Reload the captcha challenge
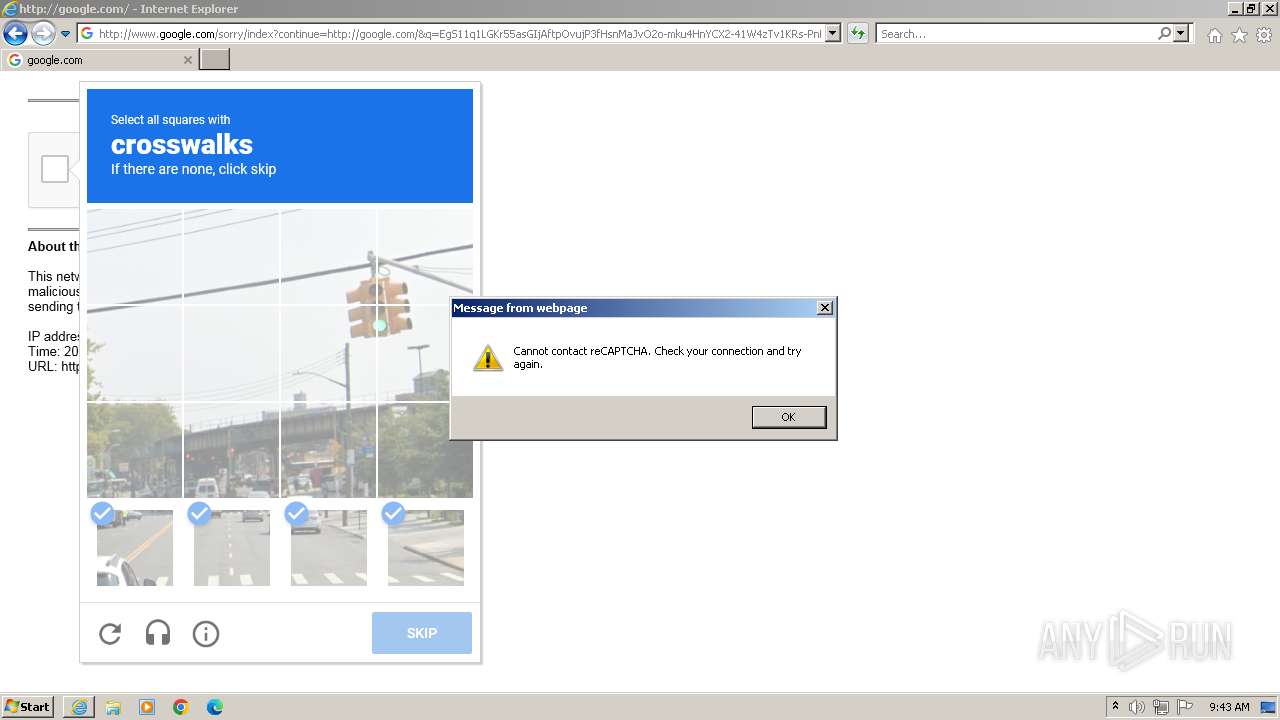Screen dimensions: 1280x720 110,633
